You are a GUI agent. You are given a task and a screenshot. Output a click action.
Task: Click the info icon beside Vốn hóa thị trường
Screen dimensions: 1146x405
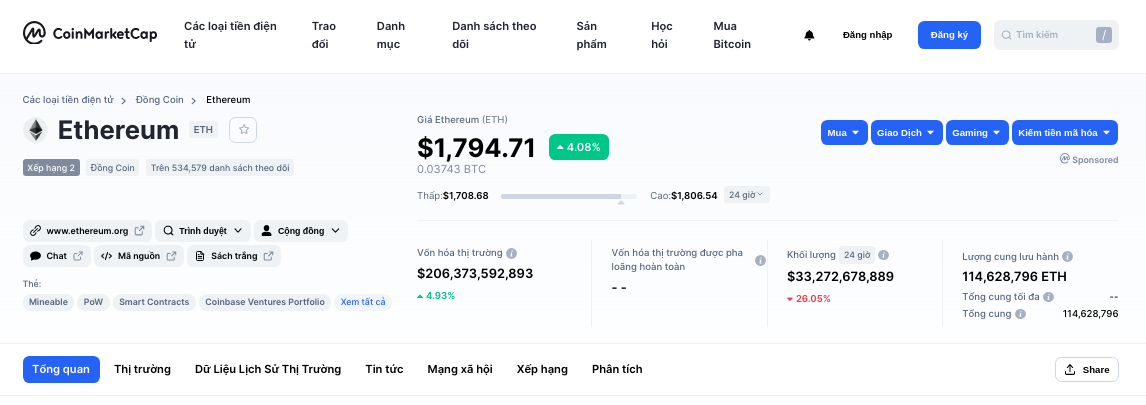[x=512, y=254]
